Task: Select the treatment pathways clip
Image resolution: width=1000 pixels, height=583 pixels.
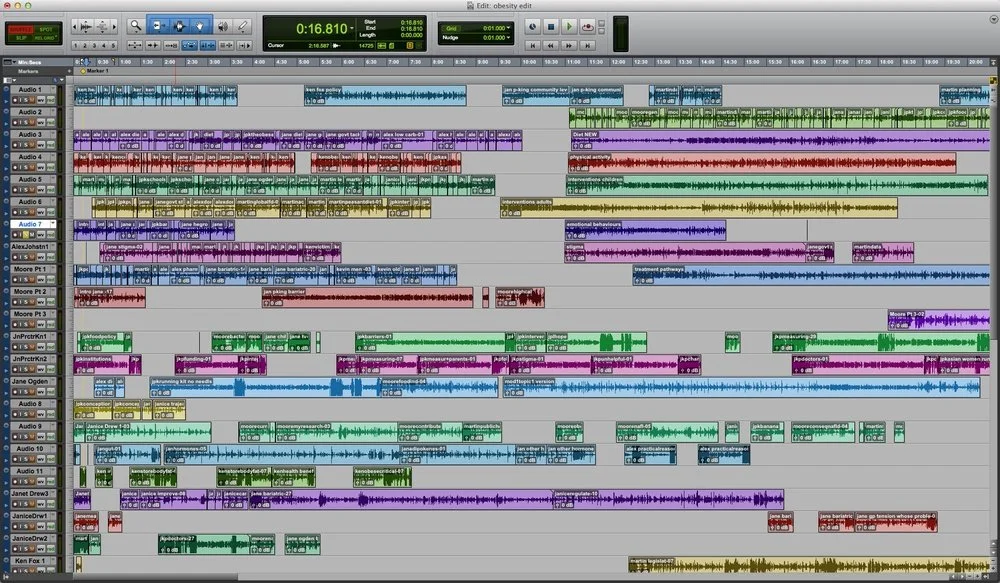Action: click(811, 275)
